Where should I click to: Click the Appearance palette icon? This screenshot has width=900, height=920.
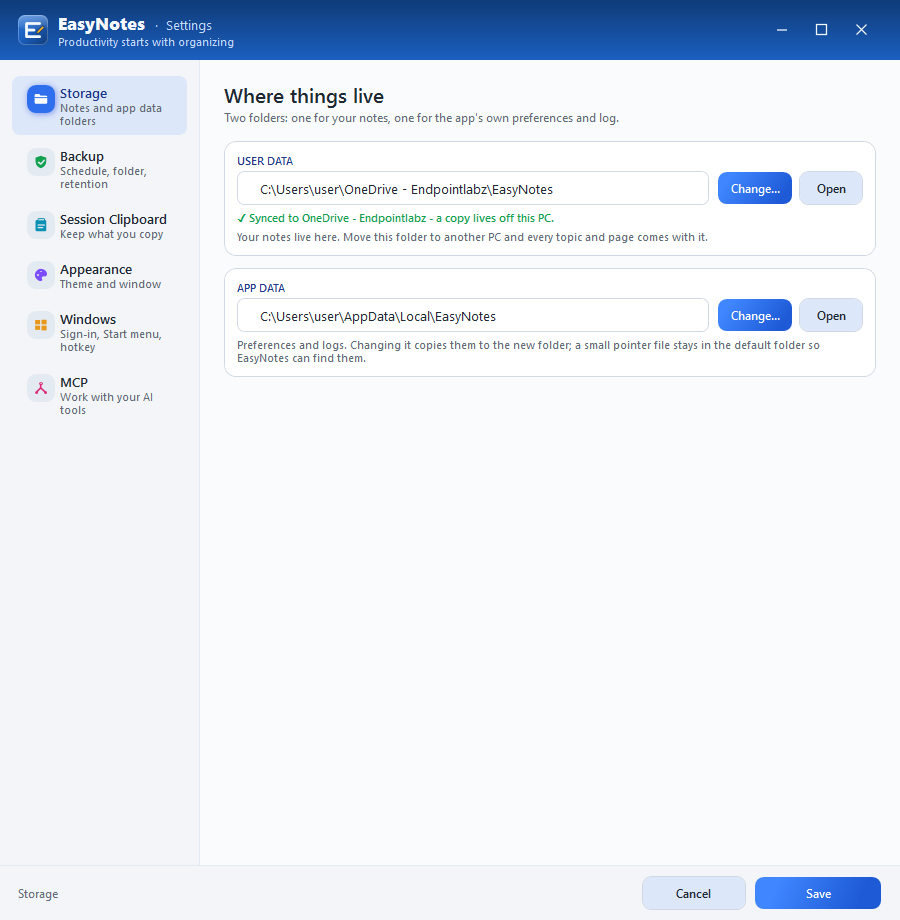(40, 275)
